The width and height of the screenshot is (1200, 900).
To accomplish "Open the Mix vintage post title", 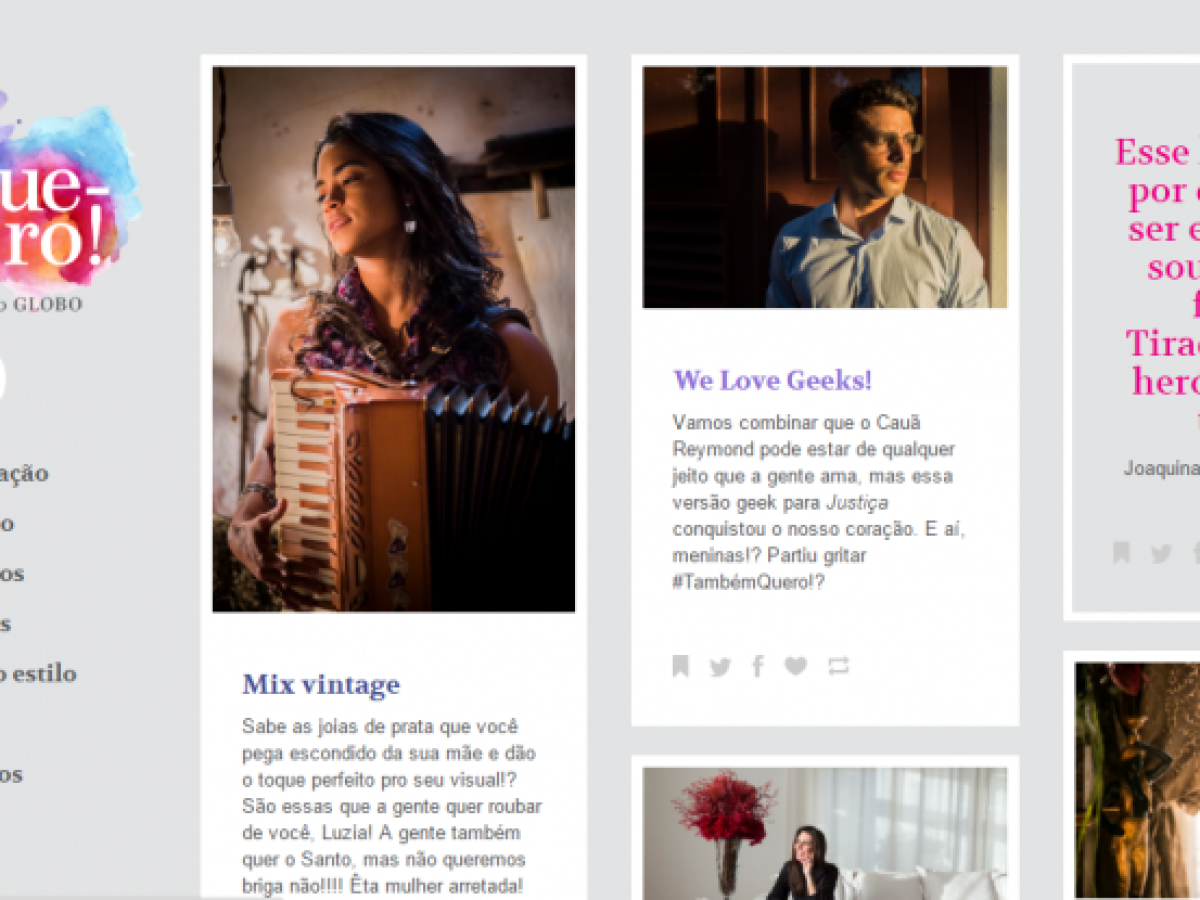I will click(x=321, y=685).
